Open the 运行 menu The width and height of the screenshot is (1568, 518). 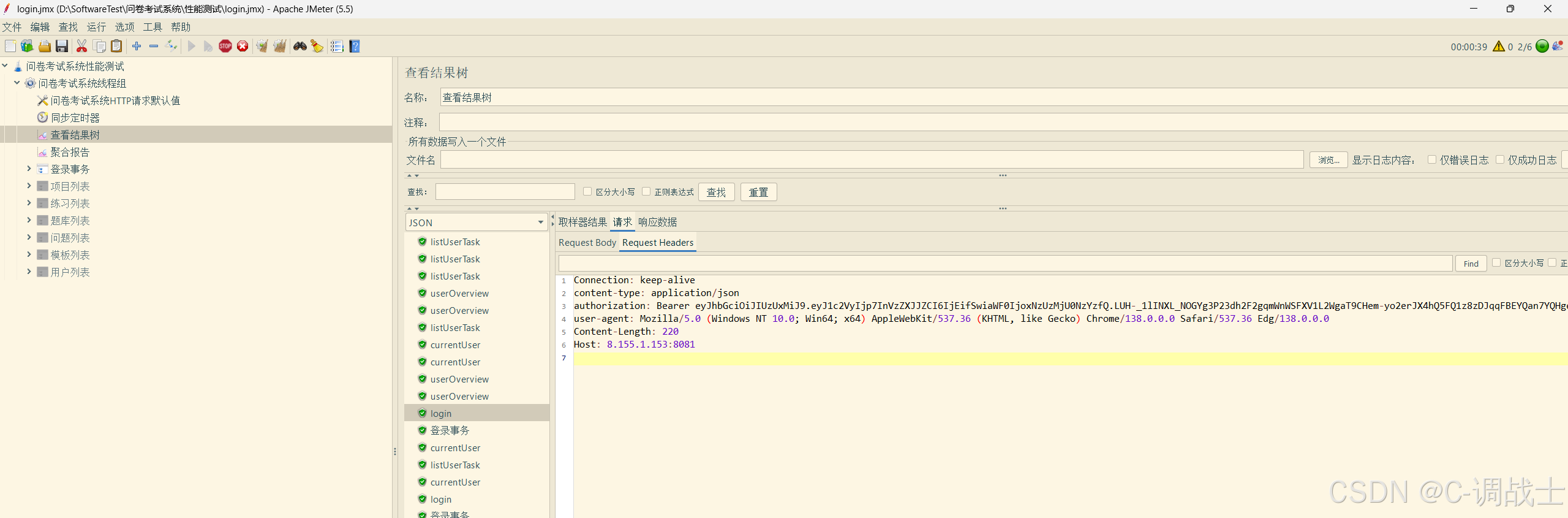point(96,27)
